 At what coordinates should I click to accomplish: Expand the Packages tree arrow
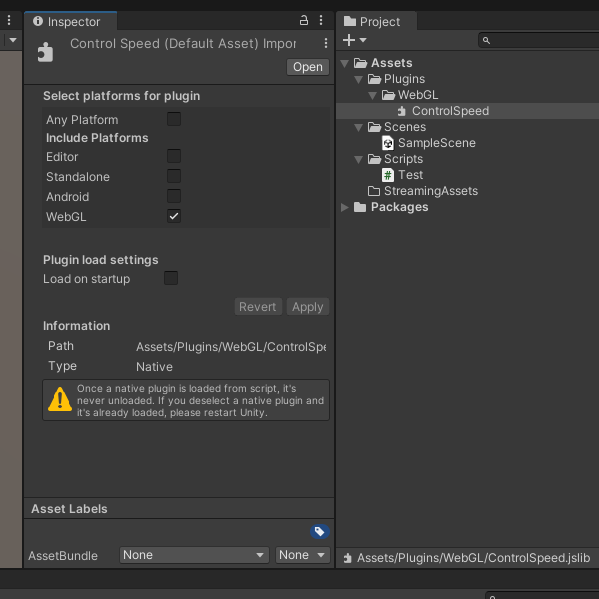tap(345, 207)
